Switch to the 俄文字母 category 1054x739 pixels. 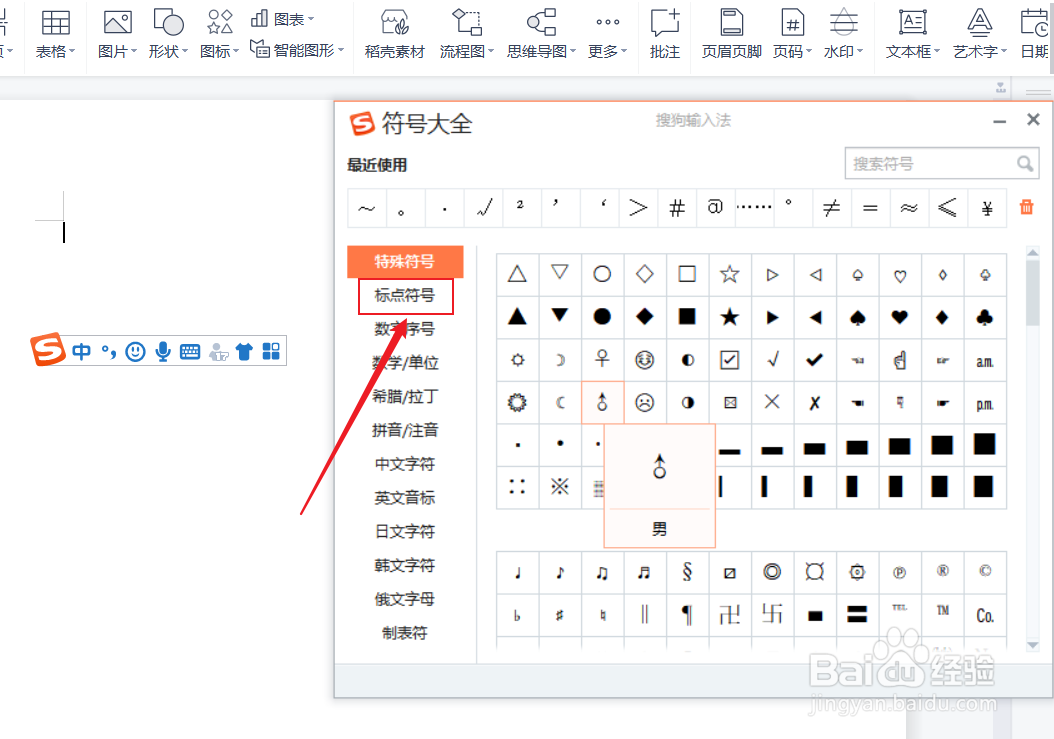click(405, 598)
